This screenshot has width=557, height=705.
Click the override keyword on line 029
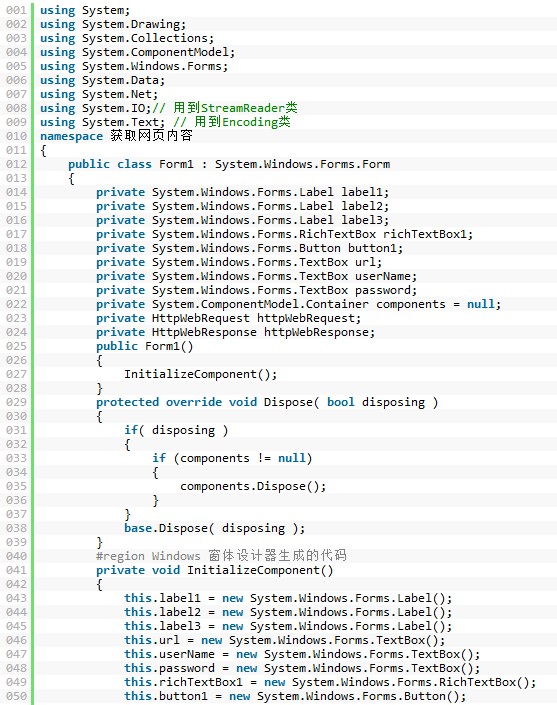pos(194,402)
